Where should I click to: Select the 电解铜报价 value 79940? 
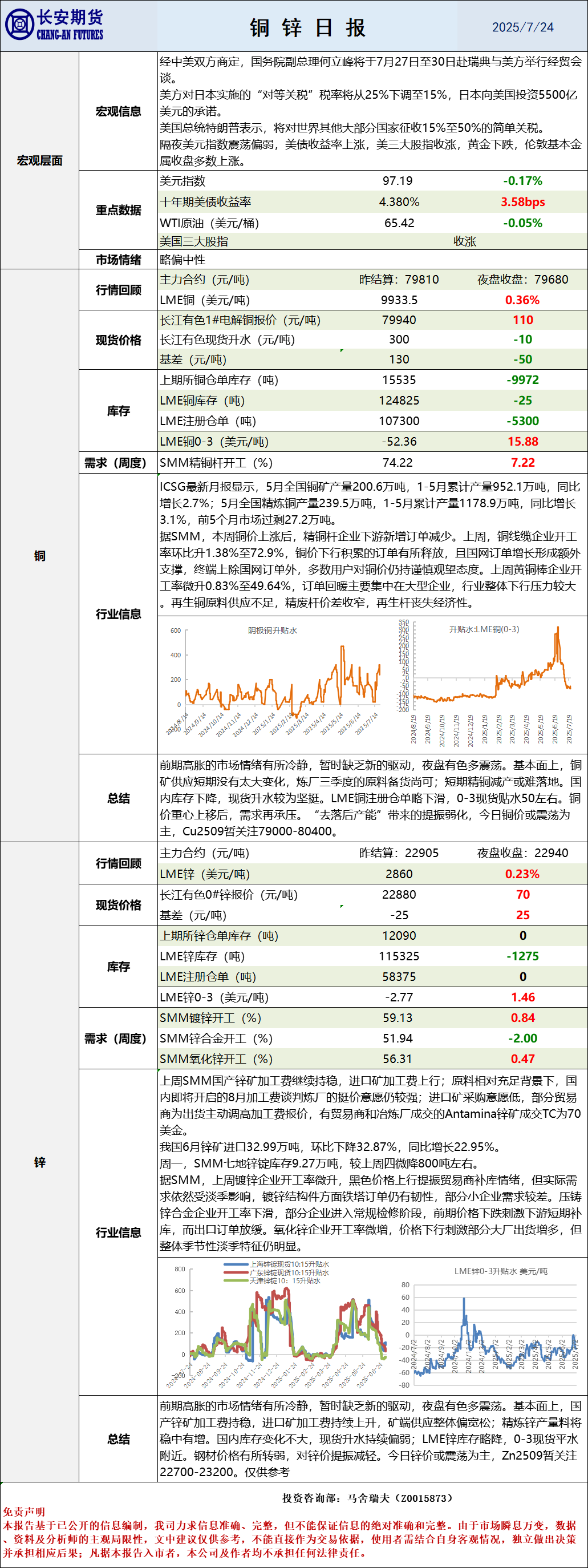pyautogui.click(x=399, y=320)
